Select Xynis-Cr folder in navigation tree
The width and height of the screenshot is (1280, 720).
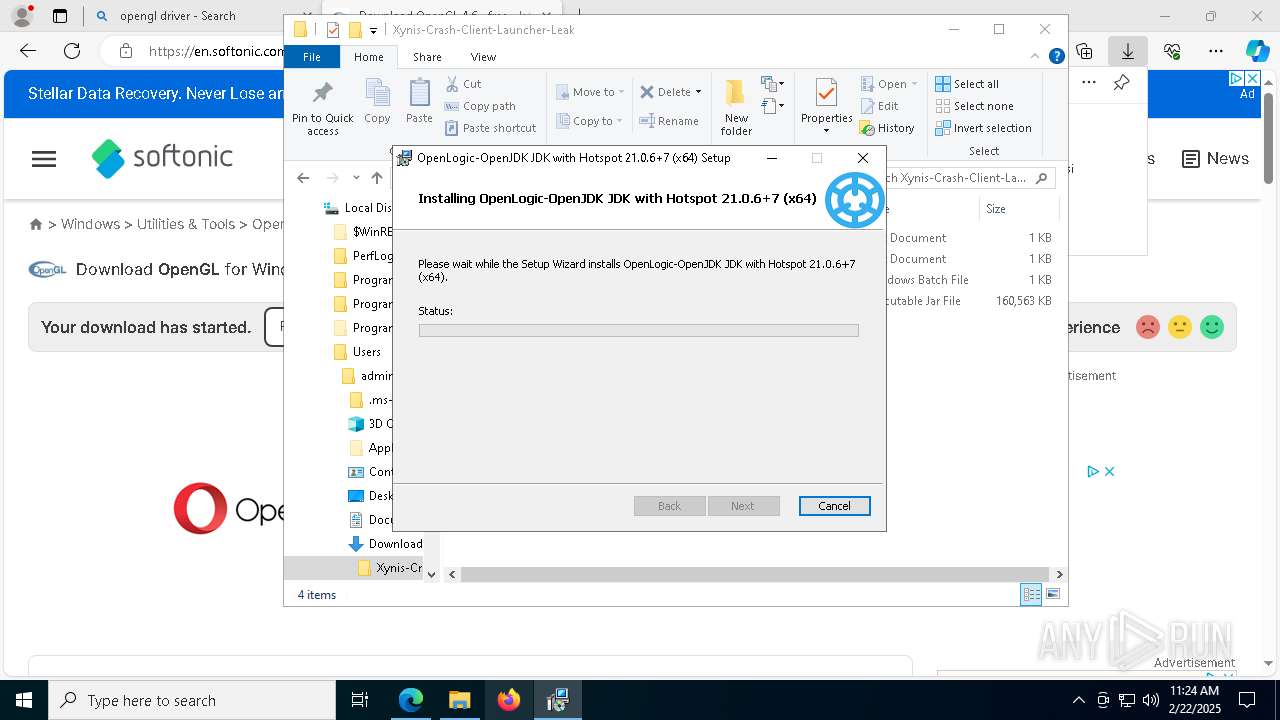click(x=390, y=568)
